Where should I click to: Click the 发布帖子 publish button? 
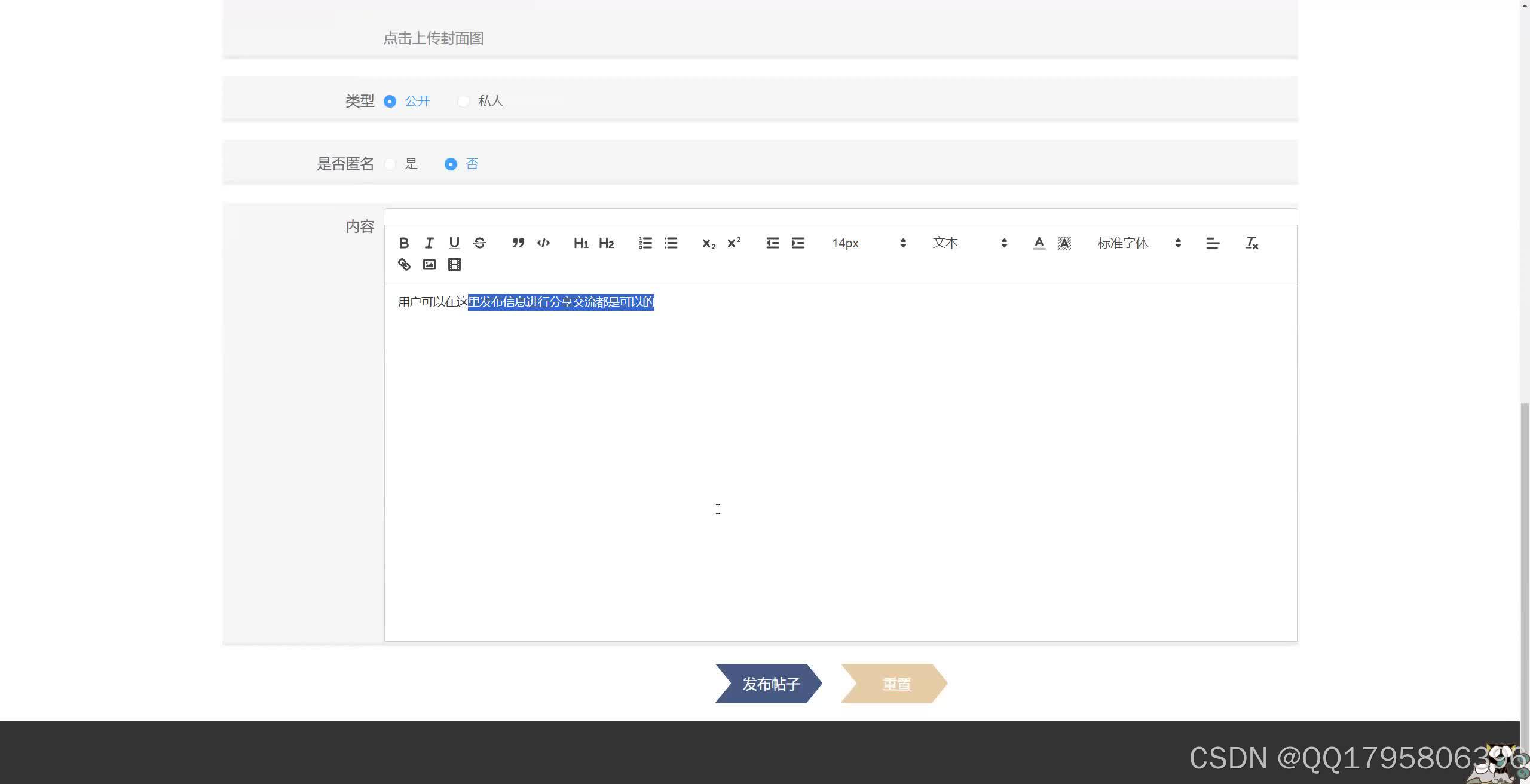tap(769, 684)
